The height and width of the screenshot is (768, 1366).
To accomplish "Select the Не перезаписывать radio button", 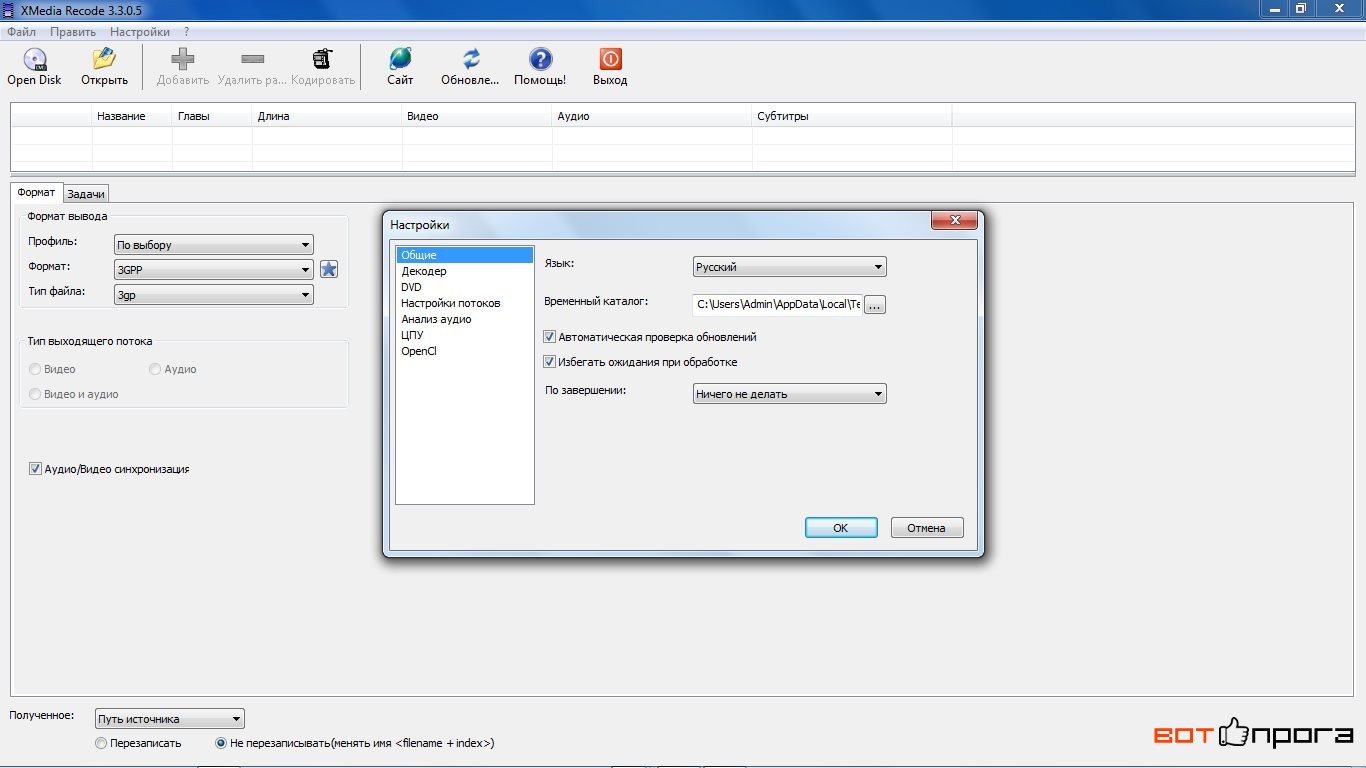I will [221, 743].
